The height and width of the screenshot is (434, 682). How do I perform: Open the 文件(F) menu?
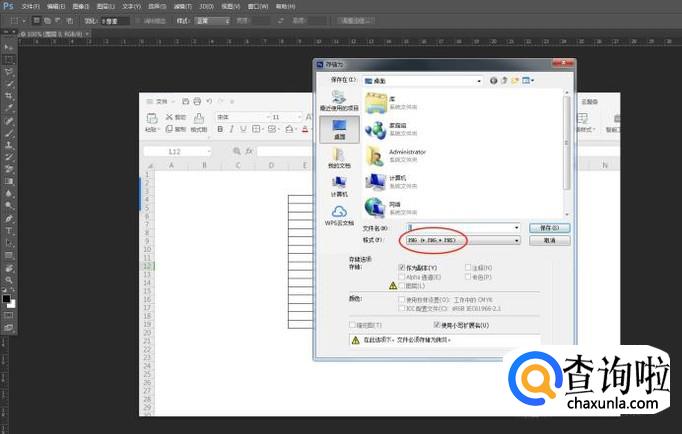tap(30, 7)
